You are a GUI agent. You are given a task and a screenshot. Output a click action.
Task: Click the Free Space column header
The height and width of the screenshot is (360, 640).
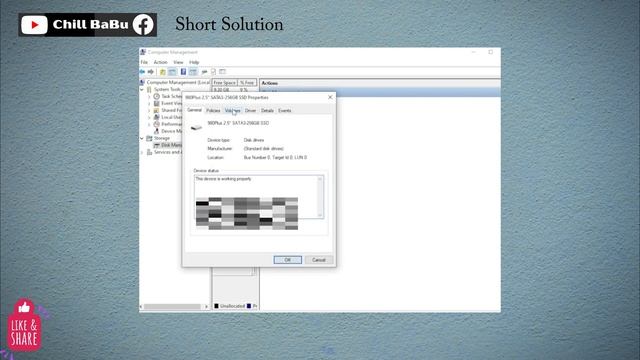coord(224,82)
